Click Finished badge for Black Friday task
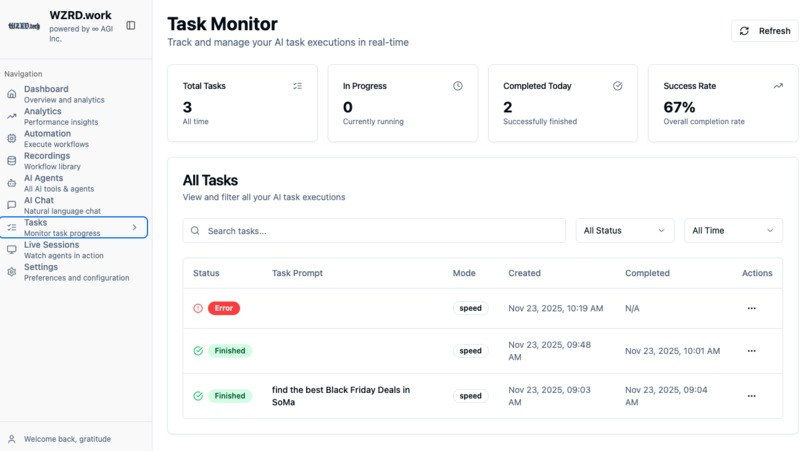 click(230, 396)
